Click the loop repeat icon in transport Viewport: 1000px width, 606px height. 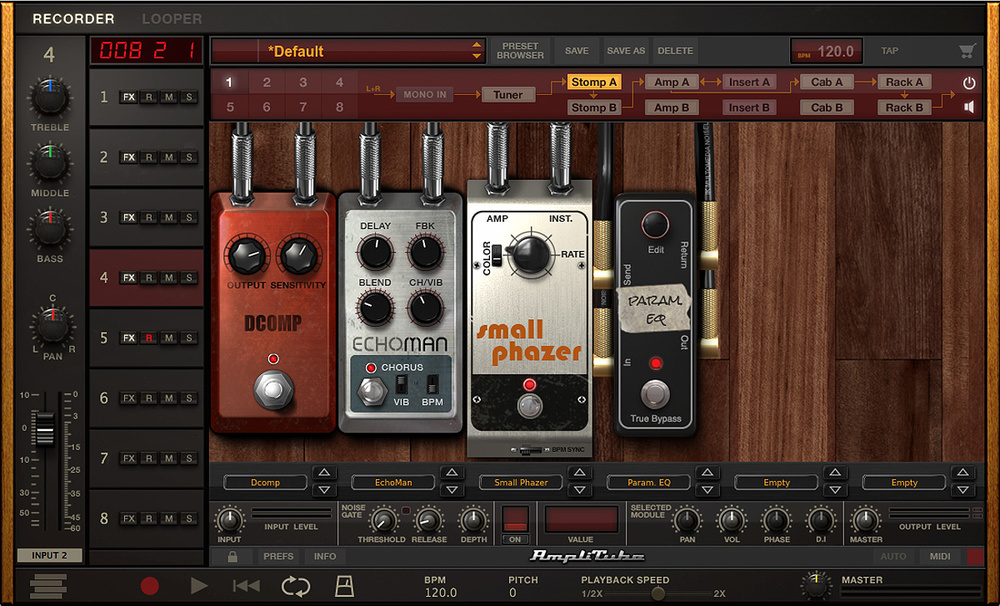[x=296, y=587]
